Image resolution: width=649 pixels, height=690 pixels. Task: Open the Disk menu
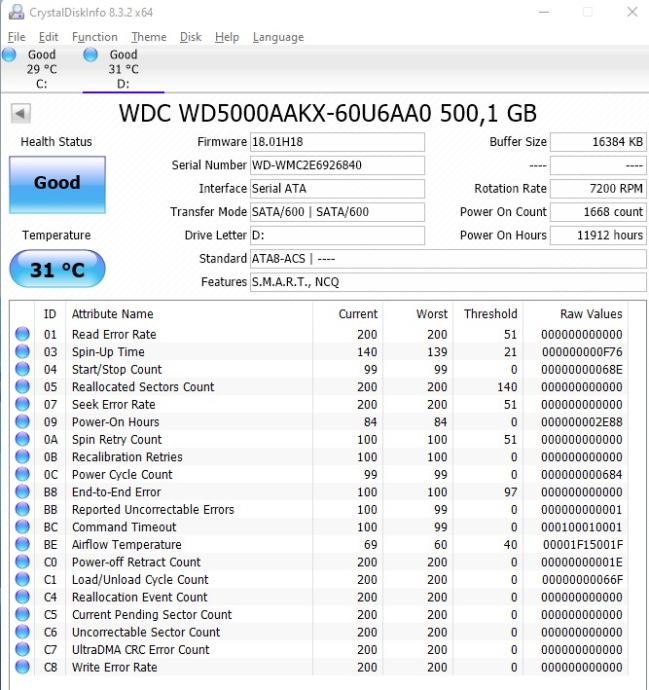point(191,37)
